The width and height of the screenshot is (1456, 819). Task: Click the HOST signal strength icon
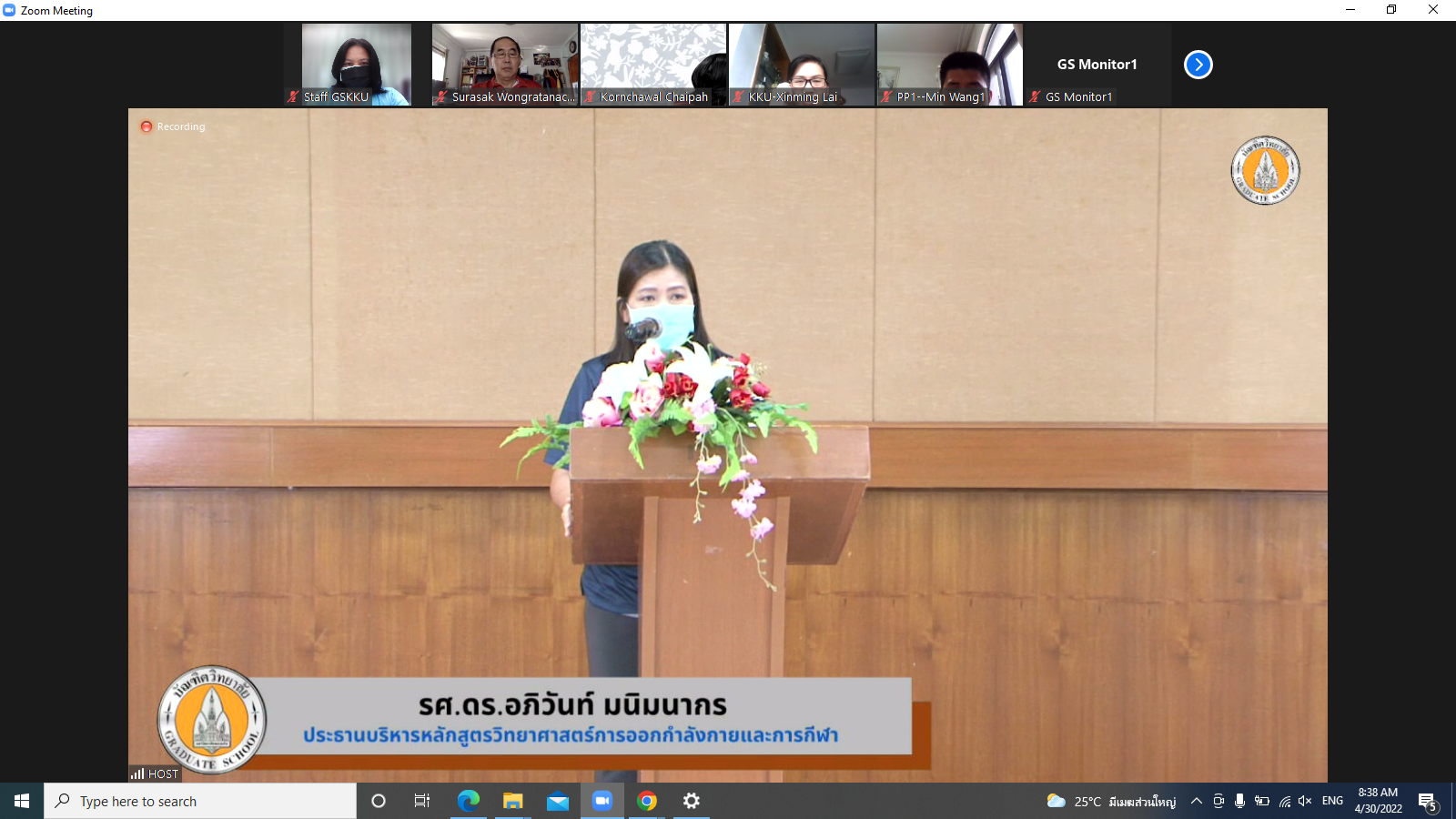pyautogui.click(x=137, y=774)
